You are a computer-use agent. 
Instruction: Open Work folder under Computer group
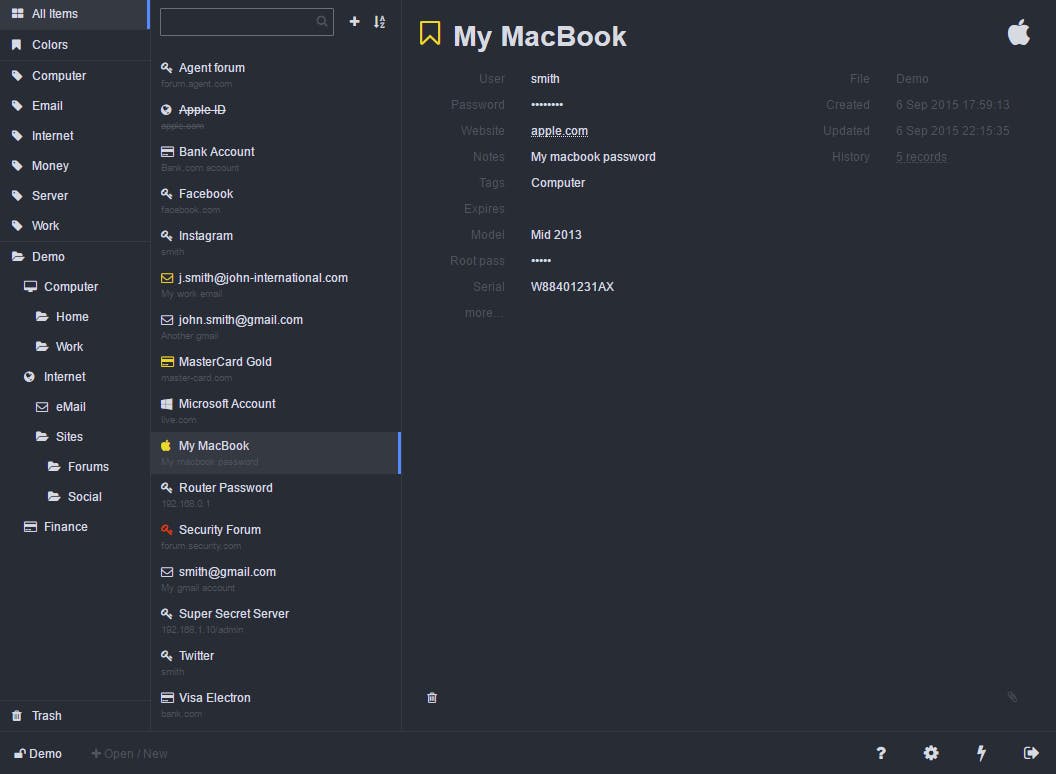(75, 347)
